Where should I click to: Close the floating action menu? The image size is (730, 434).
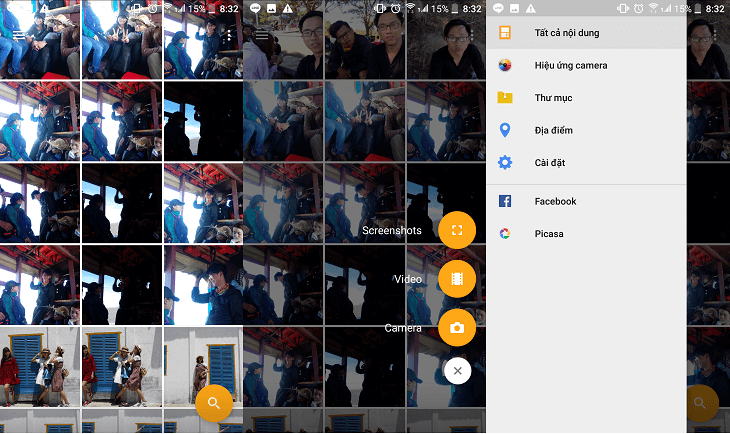tap(457, 371)
